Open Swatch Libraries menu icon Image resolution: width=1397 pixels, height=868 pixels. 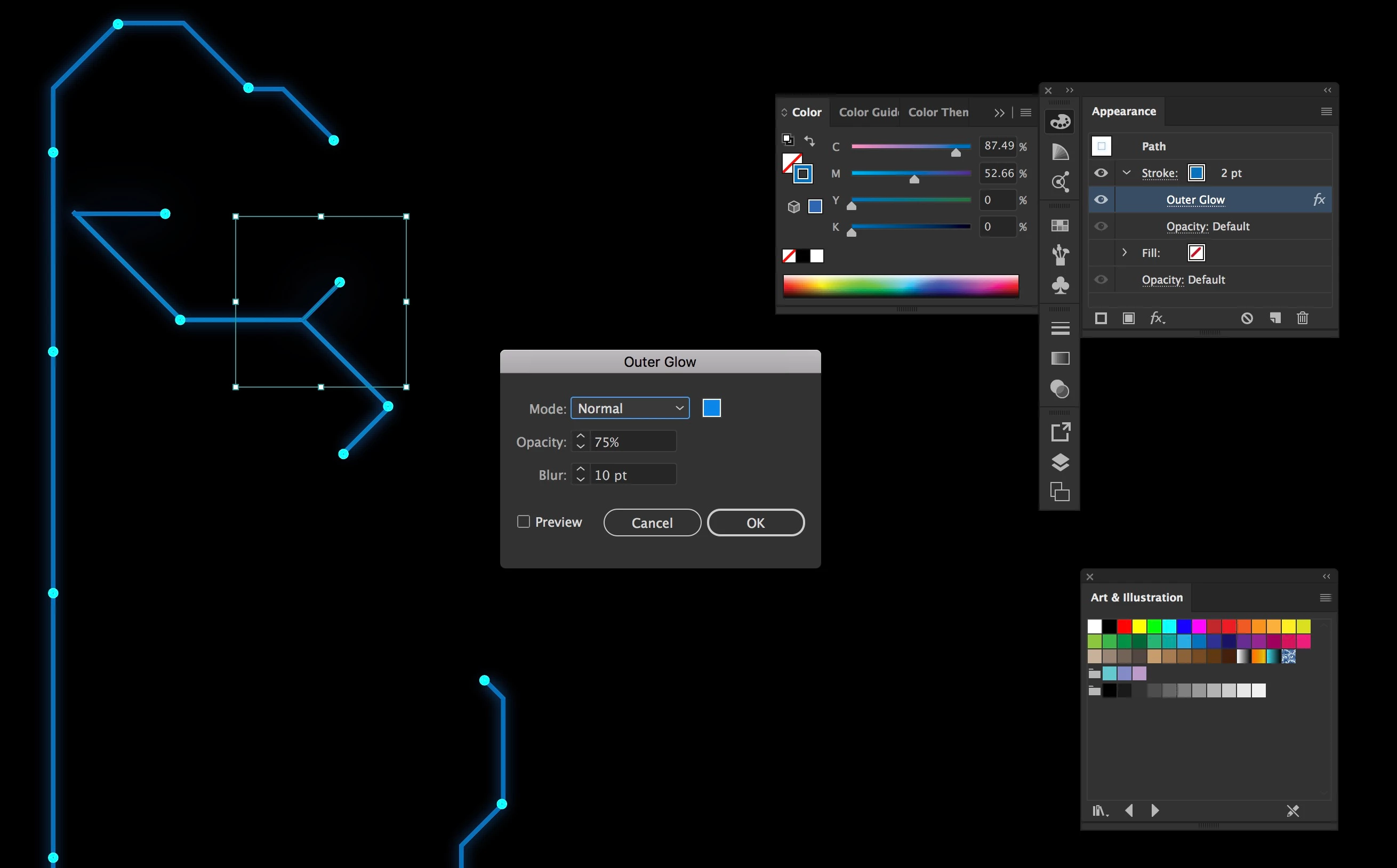coord(1099,810)
